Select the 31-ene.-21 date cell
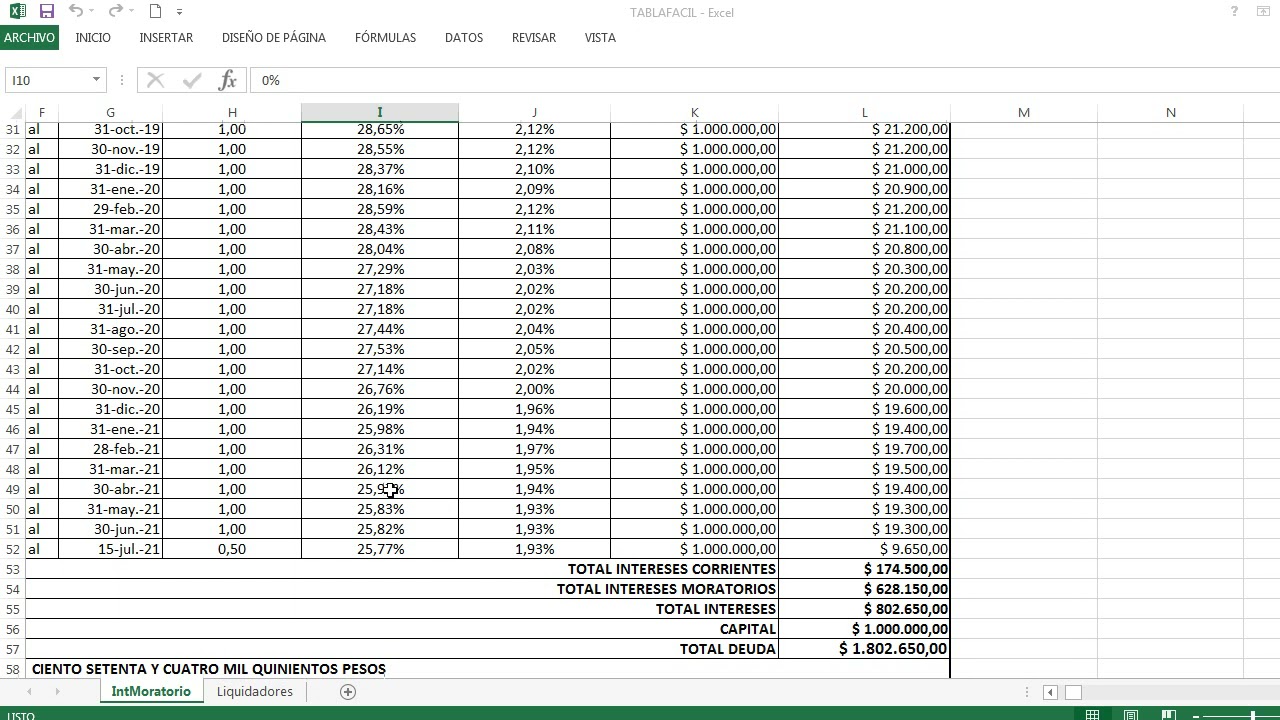 110,429
